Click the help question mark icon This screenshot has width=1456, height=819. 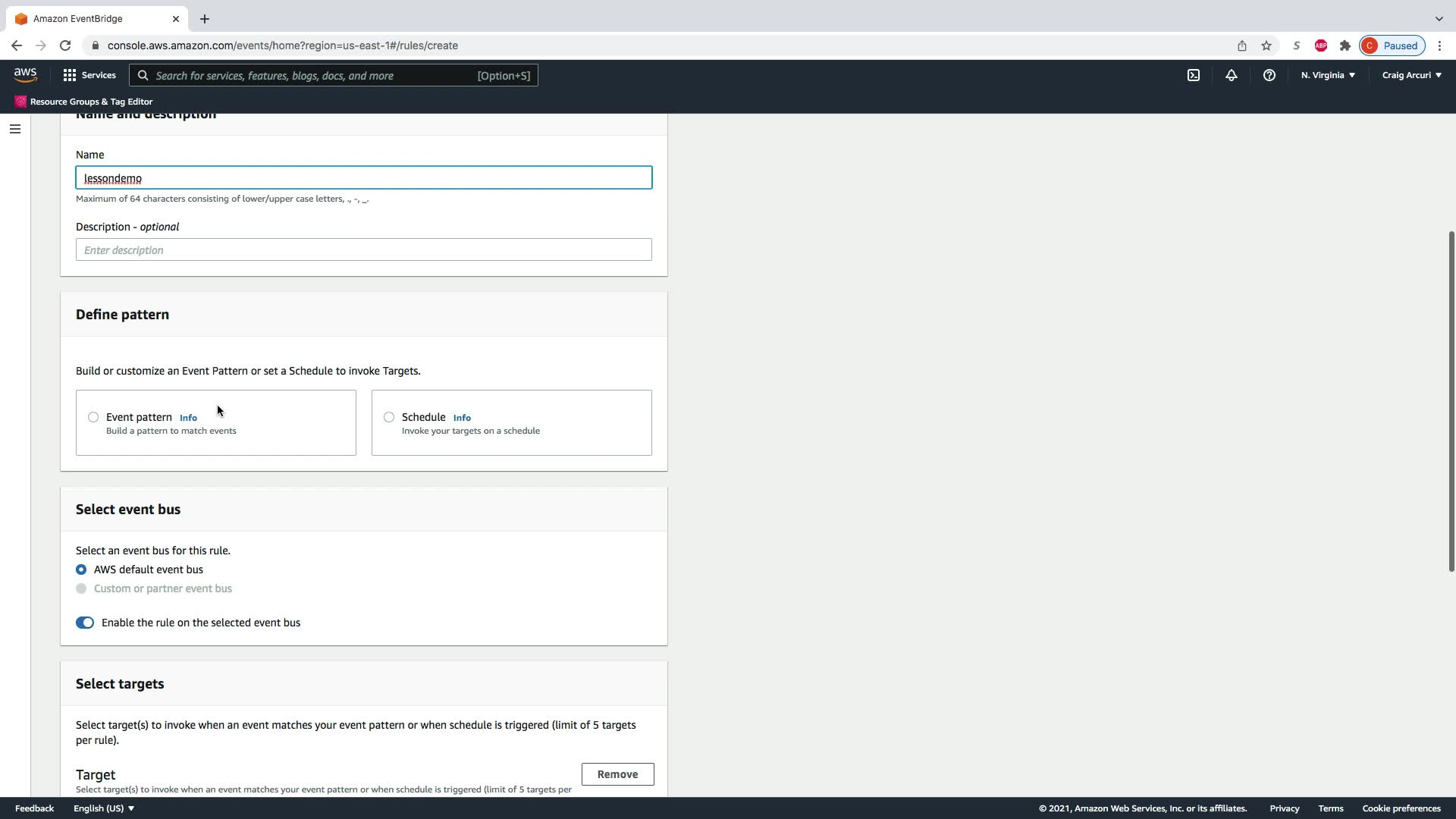(x=1269, y=75)
